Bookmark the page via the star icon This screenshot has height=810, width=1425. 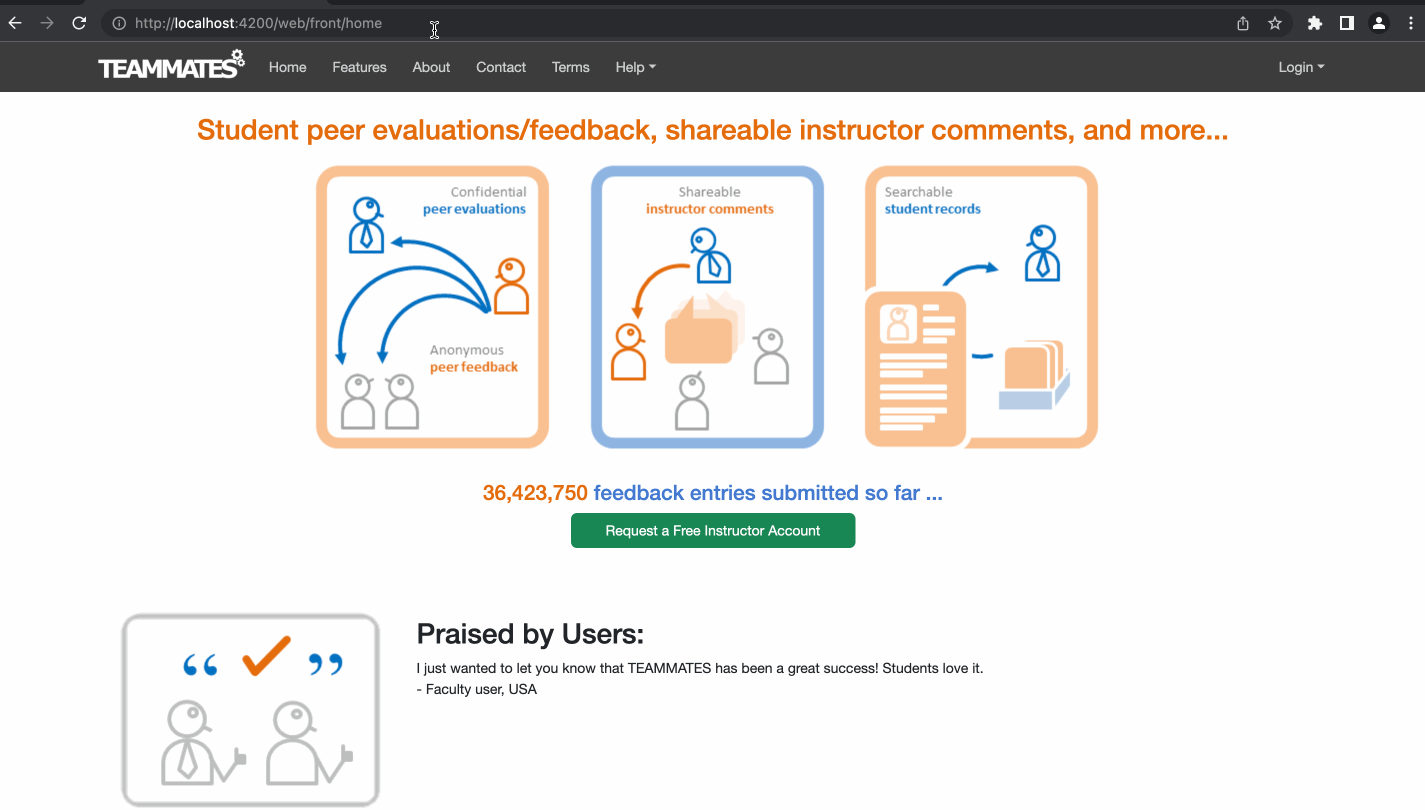tap(1275, 22)
